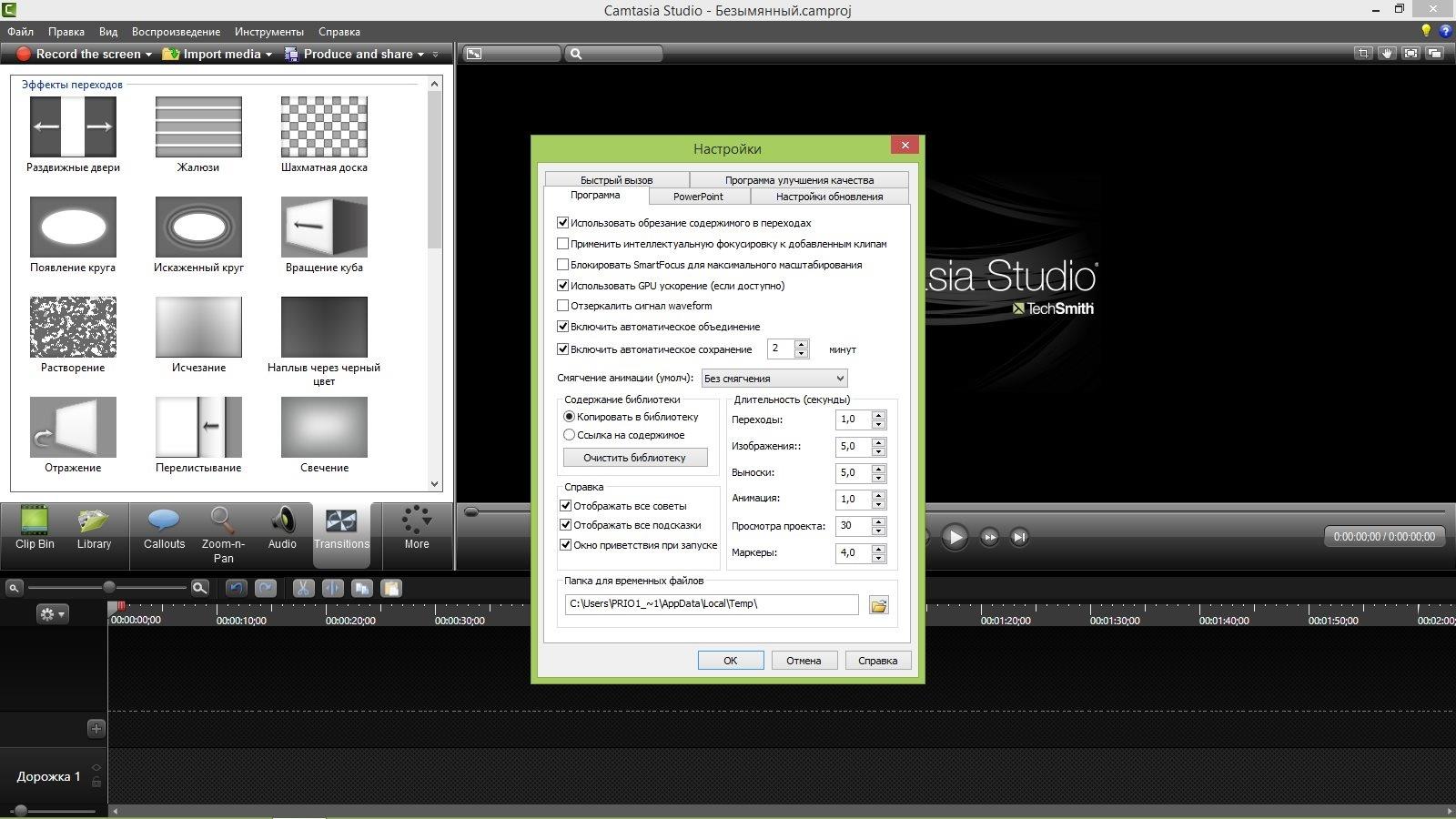
Task: Browse for temp folder with folder icon
Action: point(878,605)
